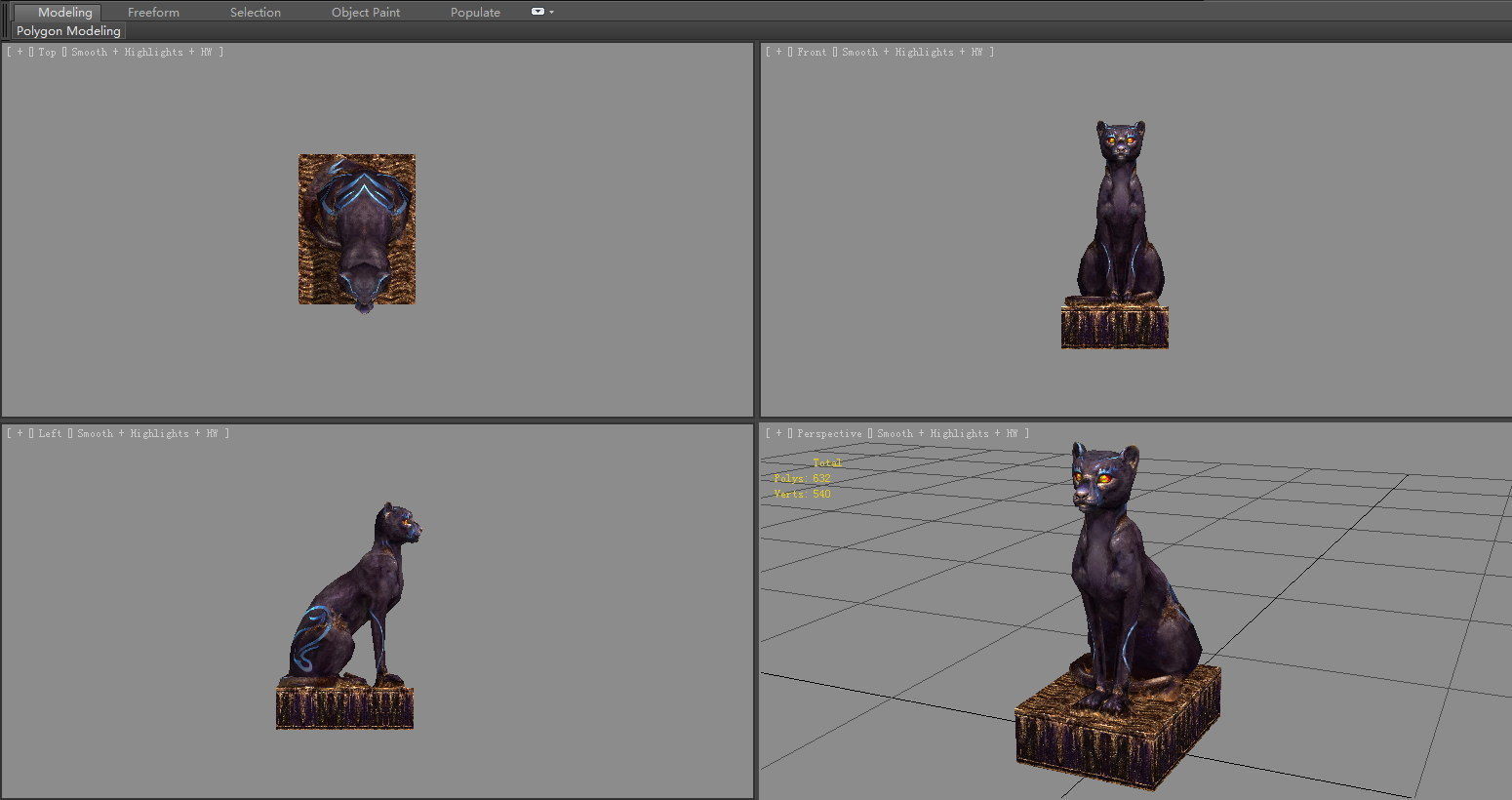Viewport: 1512px width, 800px height.
Task: Open the Object Paint tab
Action: 366,13
